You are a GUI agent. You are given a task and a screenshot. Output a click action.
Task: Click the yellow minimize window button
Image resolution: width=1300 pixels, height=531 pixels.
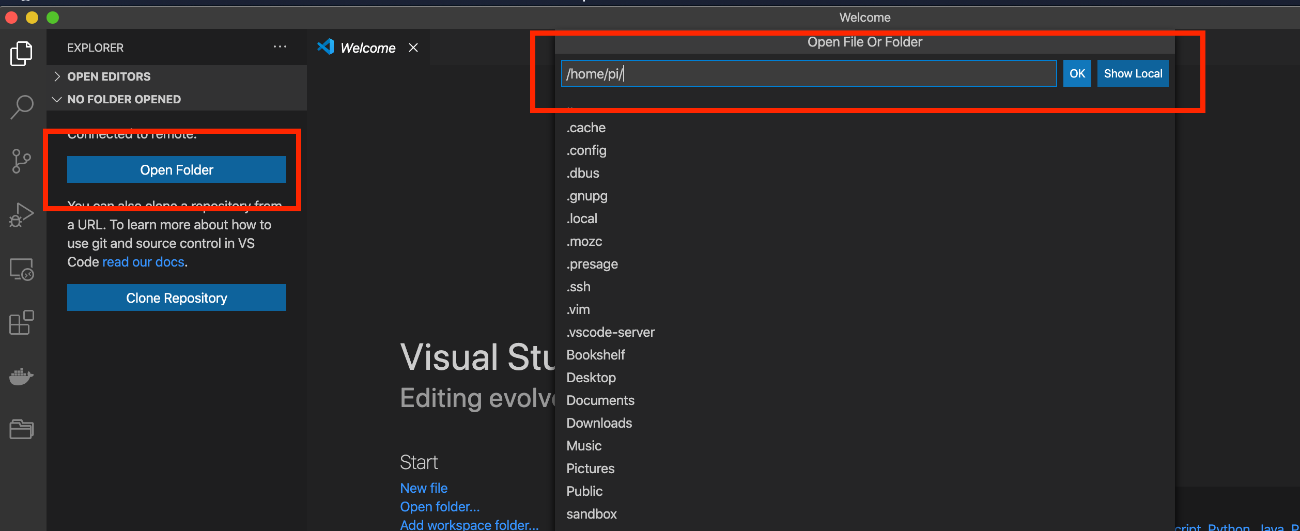point(33,18)
